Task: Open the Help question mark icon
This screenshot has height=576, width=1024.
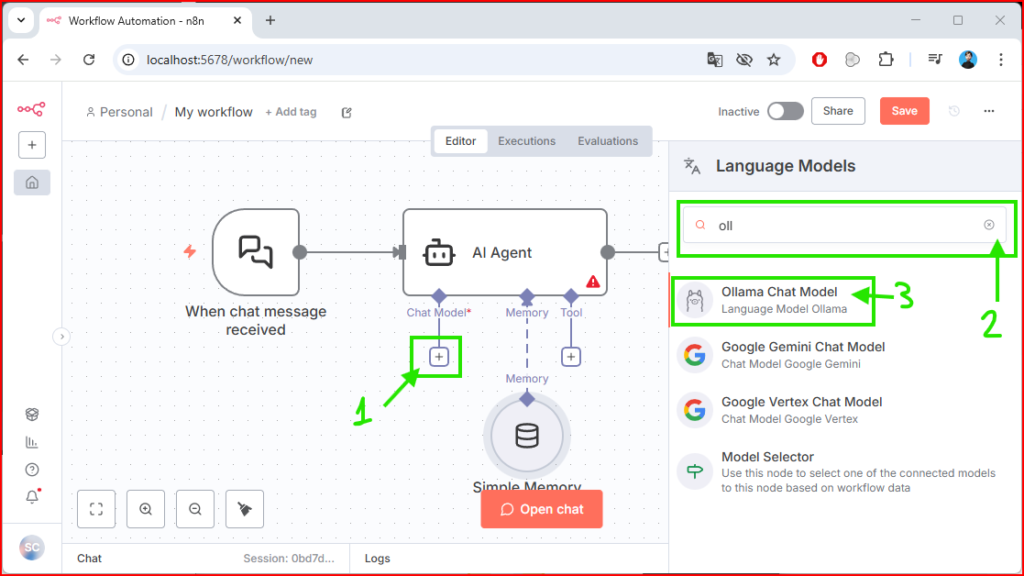Action: (32, 469)
